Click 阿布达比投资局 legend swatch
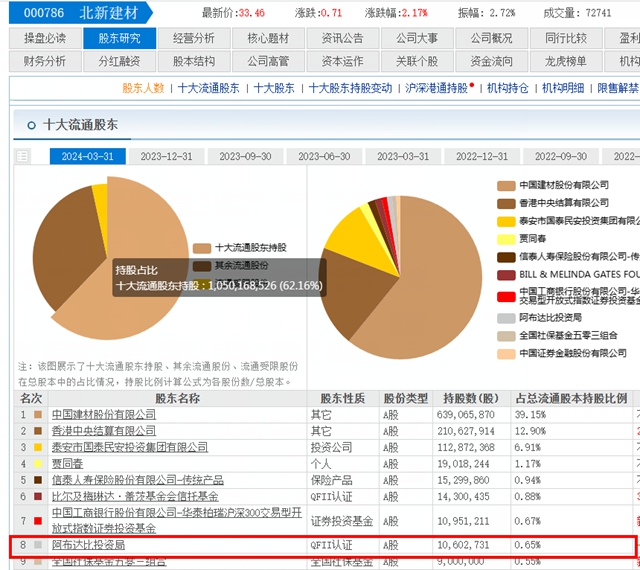Screen dimensions: 640x570 point(506,318)
